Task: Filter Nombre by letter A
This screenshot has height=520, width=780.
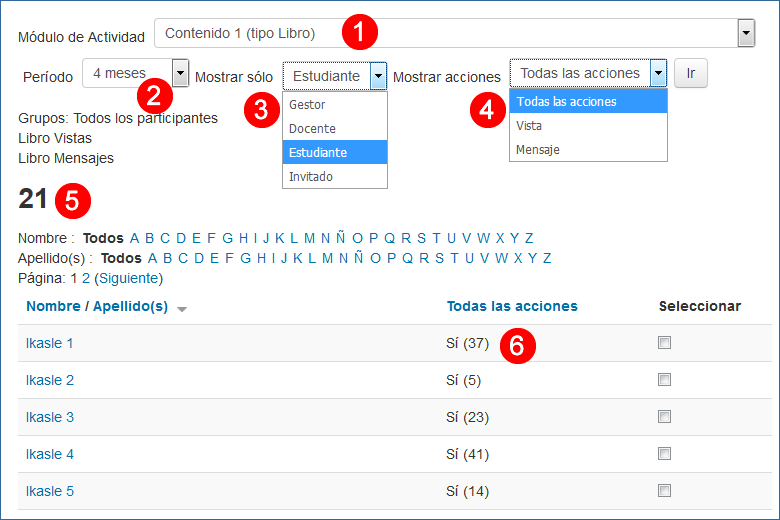Action: click(x=135, y=238)
